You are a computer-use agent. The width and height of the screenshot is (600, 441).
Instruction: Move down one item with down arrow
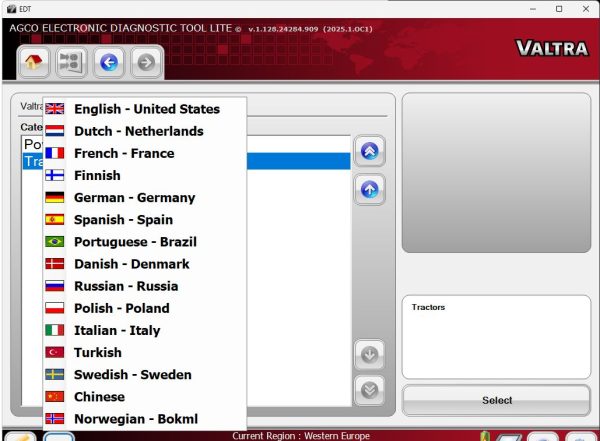(369, 354)
